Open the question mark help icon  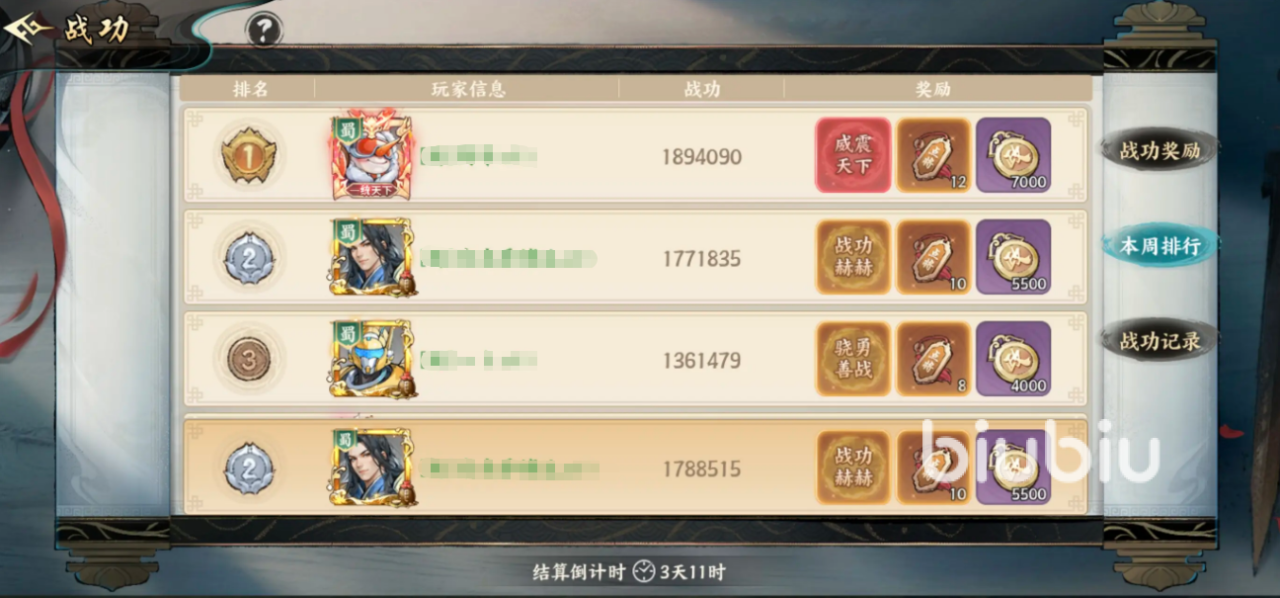(263, 30)
